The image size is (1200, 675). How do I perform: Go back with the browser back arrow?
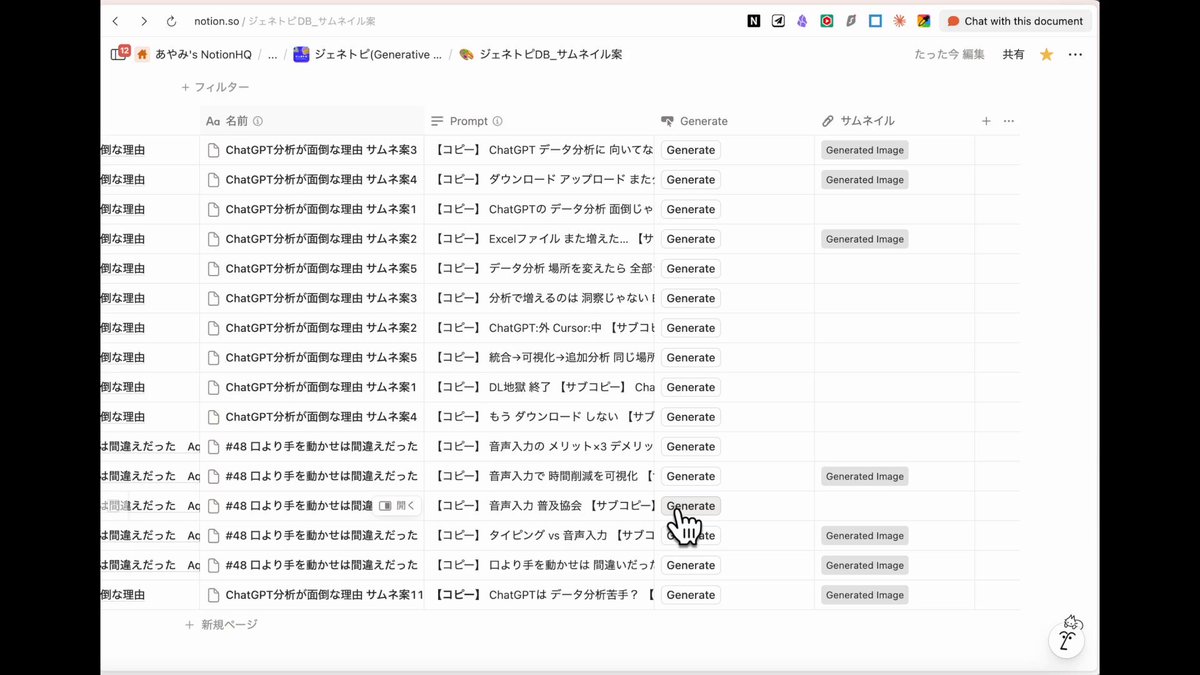click(x=115, y=21)
